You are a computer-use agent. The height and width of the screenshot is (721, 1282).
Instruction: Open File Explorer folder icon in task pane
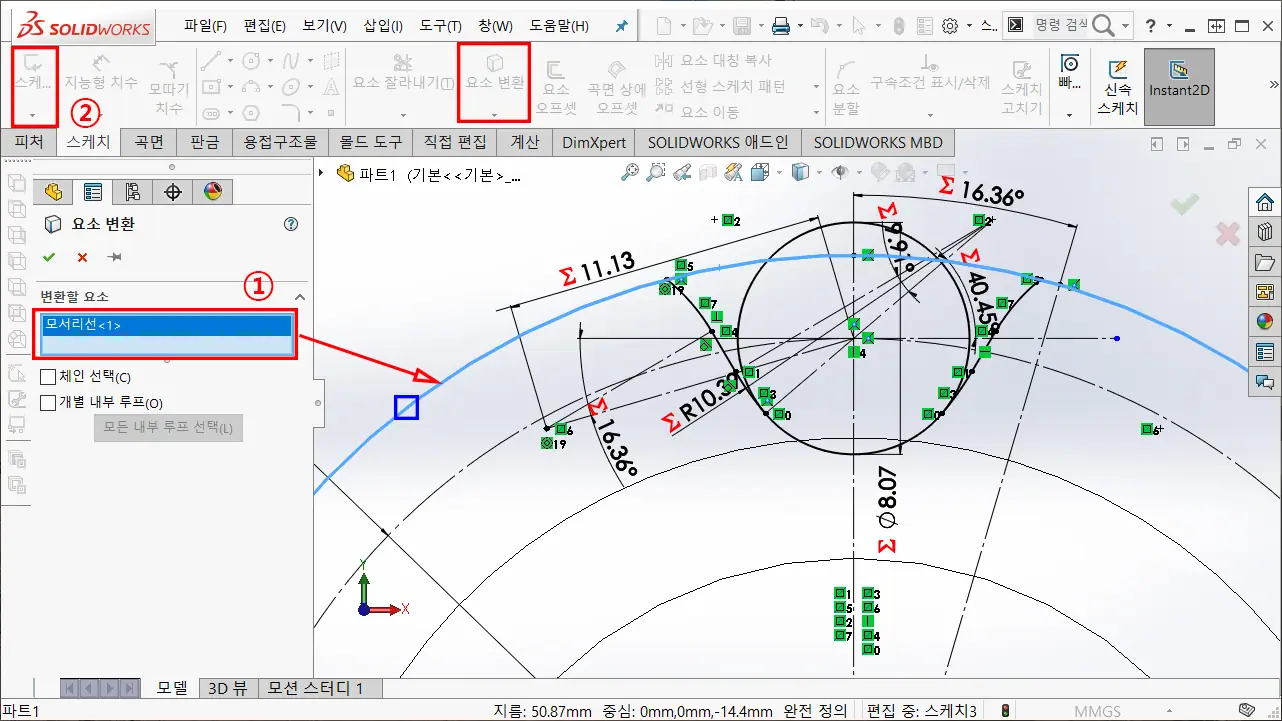(x=1265, y=262)
